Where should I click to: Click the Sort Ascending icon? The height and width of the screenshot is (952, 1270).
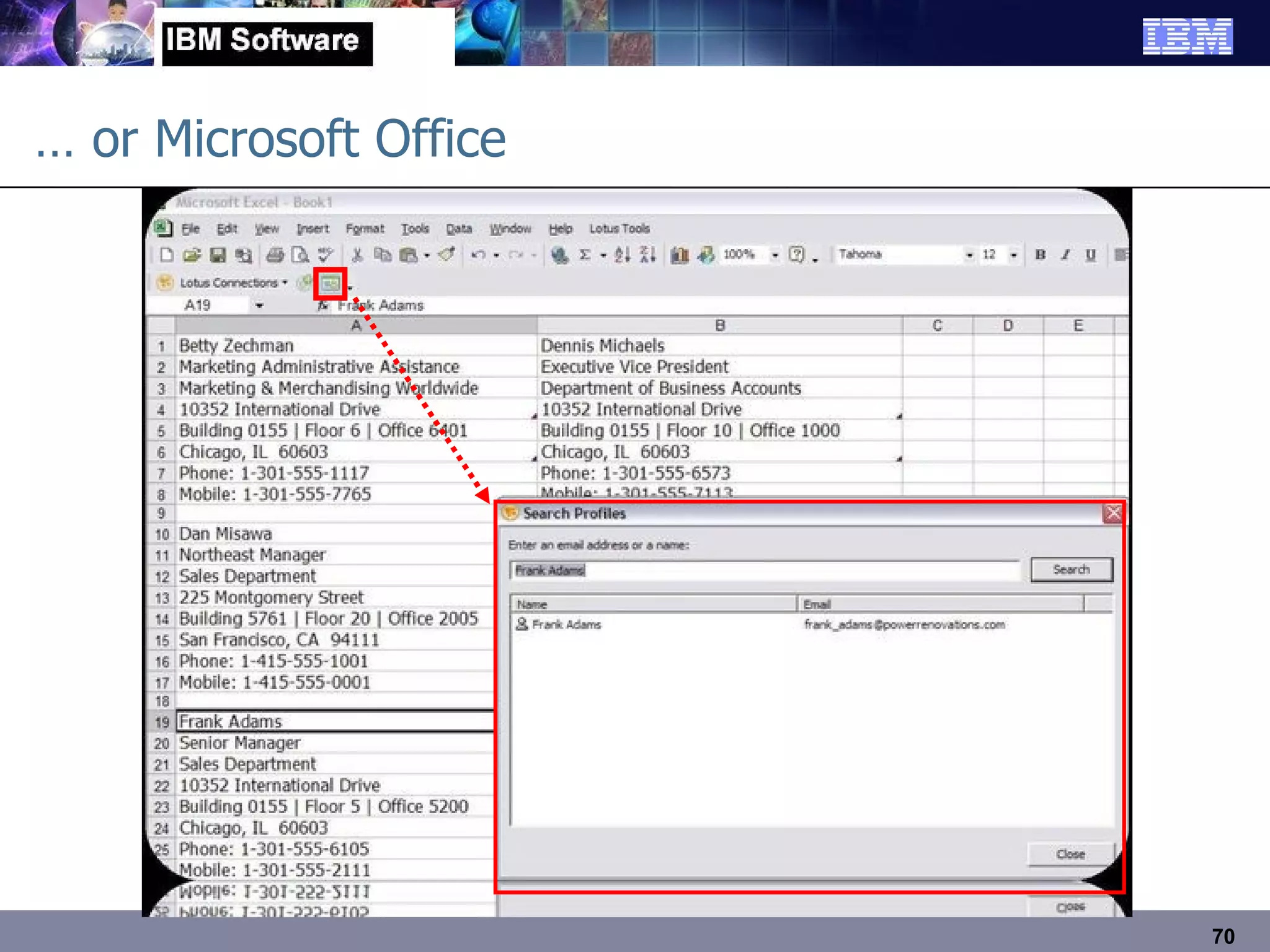point(622,255)
